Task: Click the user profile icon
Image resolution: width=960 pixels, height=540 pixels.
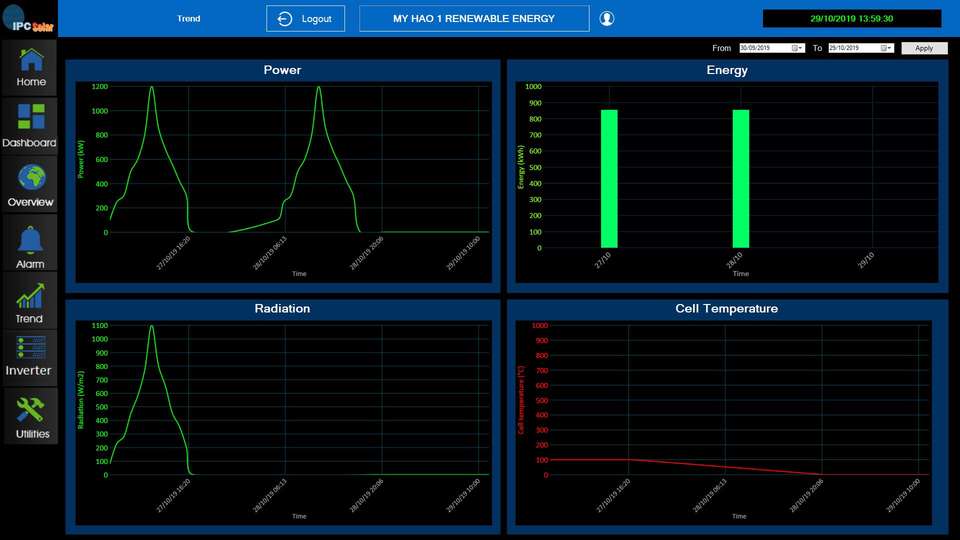Action: tap(607, 19)
